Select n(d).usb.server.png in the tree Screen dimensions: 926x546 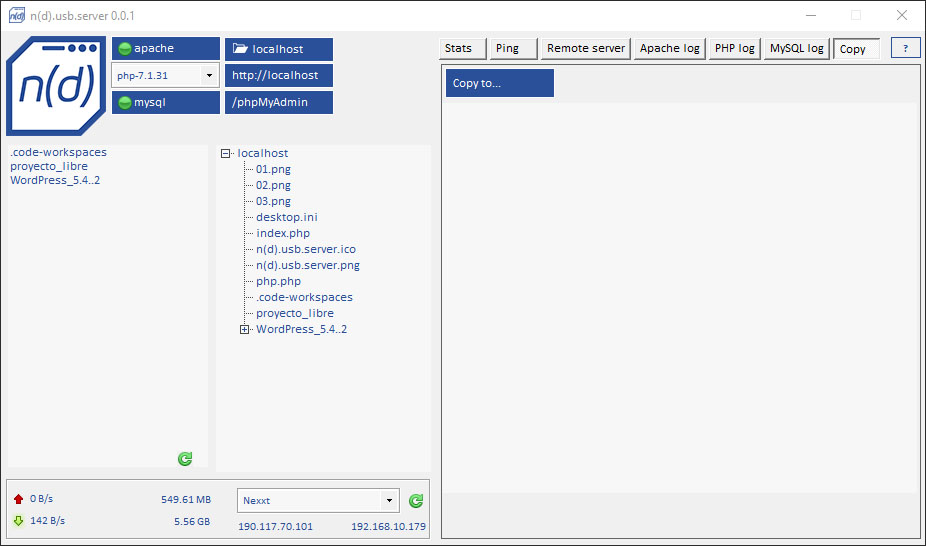308,265
